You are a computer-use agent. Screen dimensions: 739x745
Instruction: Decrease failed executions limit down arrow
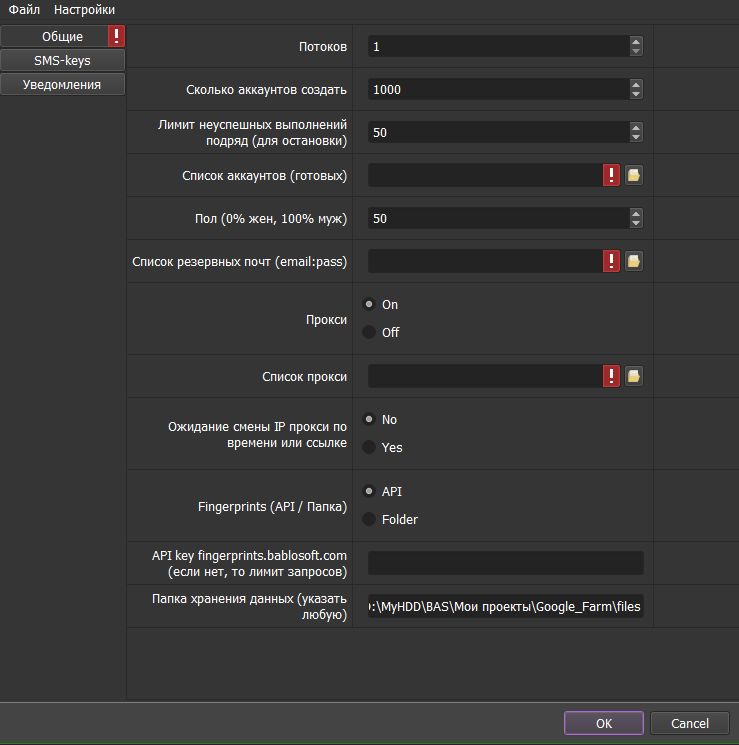(x=636, y=137)
